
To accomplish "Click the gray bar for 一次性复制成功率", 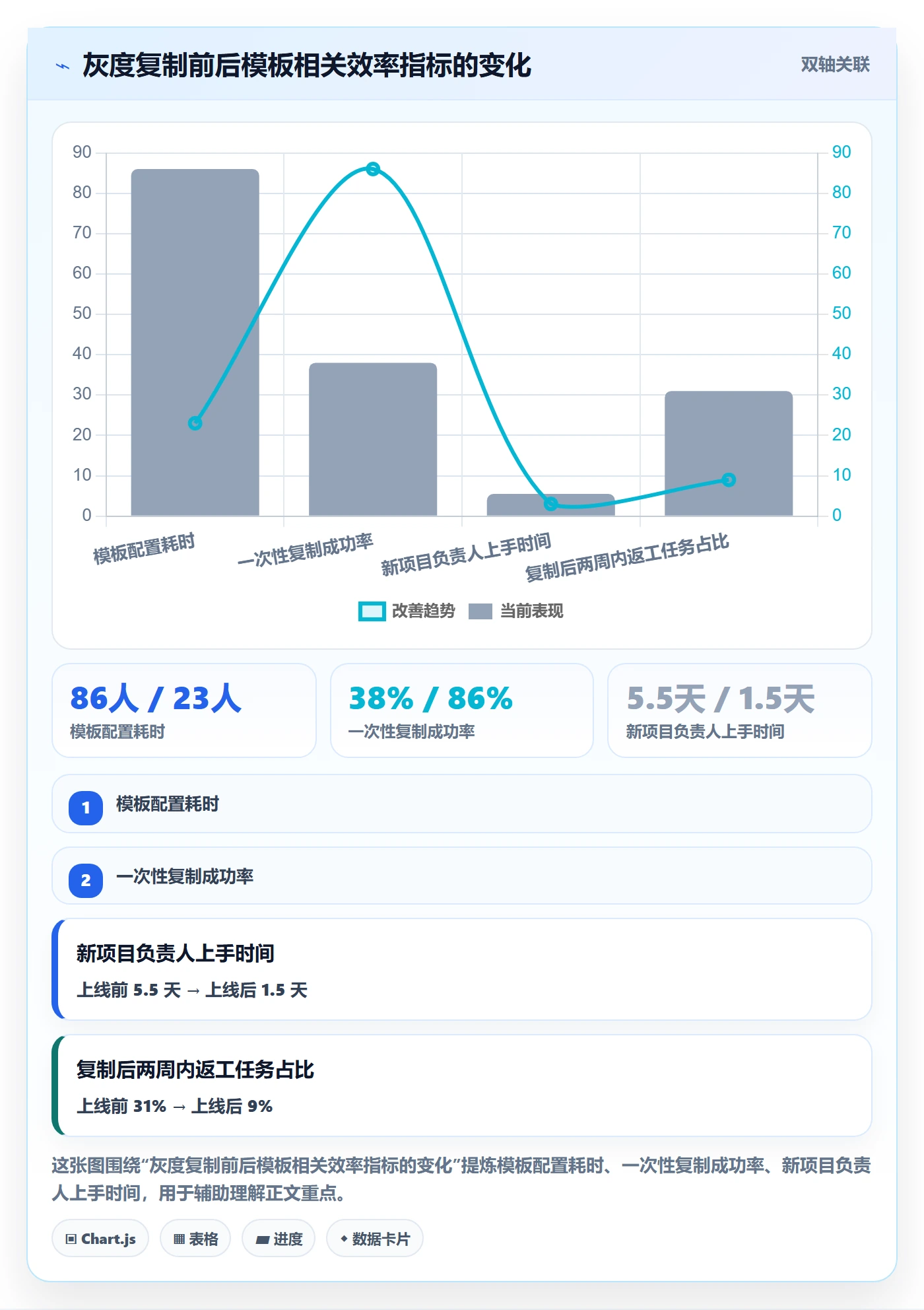I will (x=373, y=439).
